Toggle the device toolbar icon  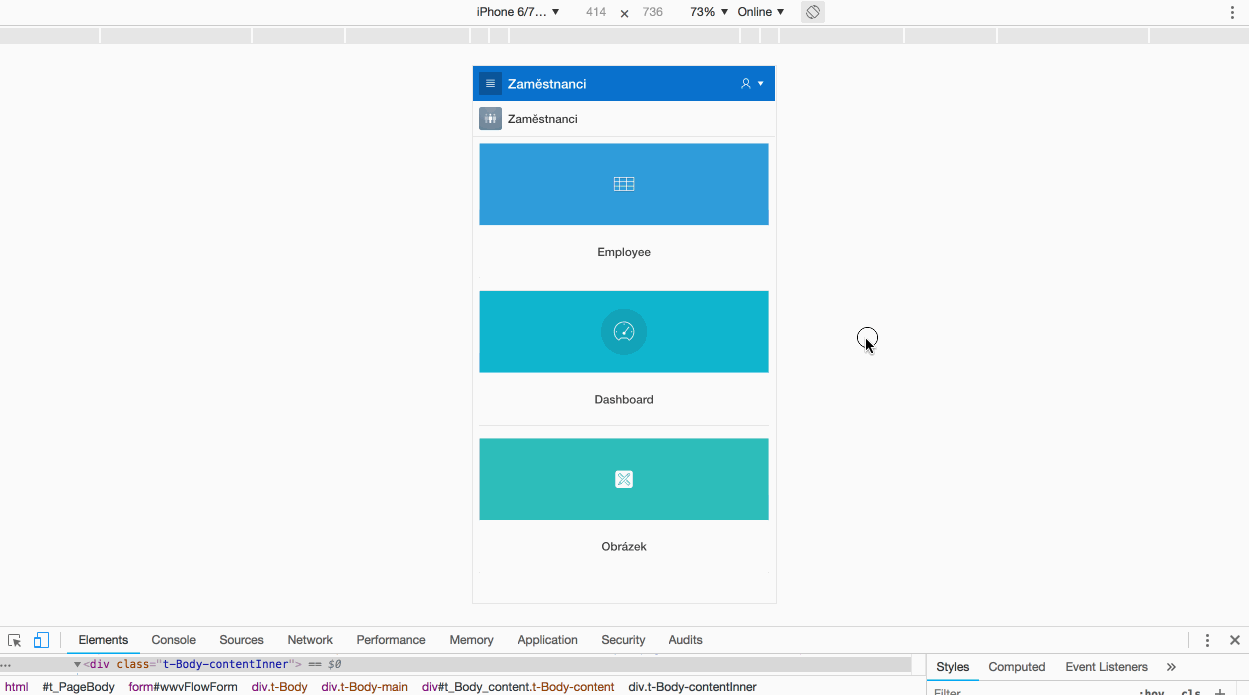(41, 640)
